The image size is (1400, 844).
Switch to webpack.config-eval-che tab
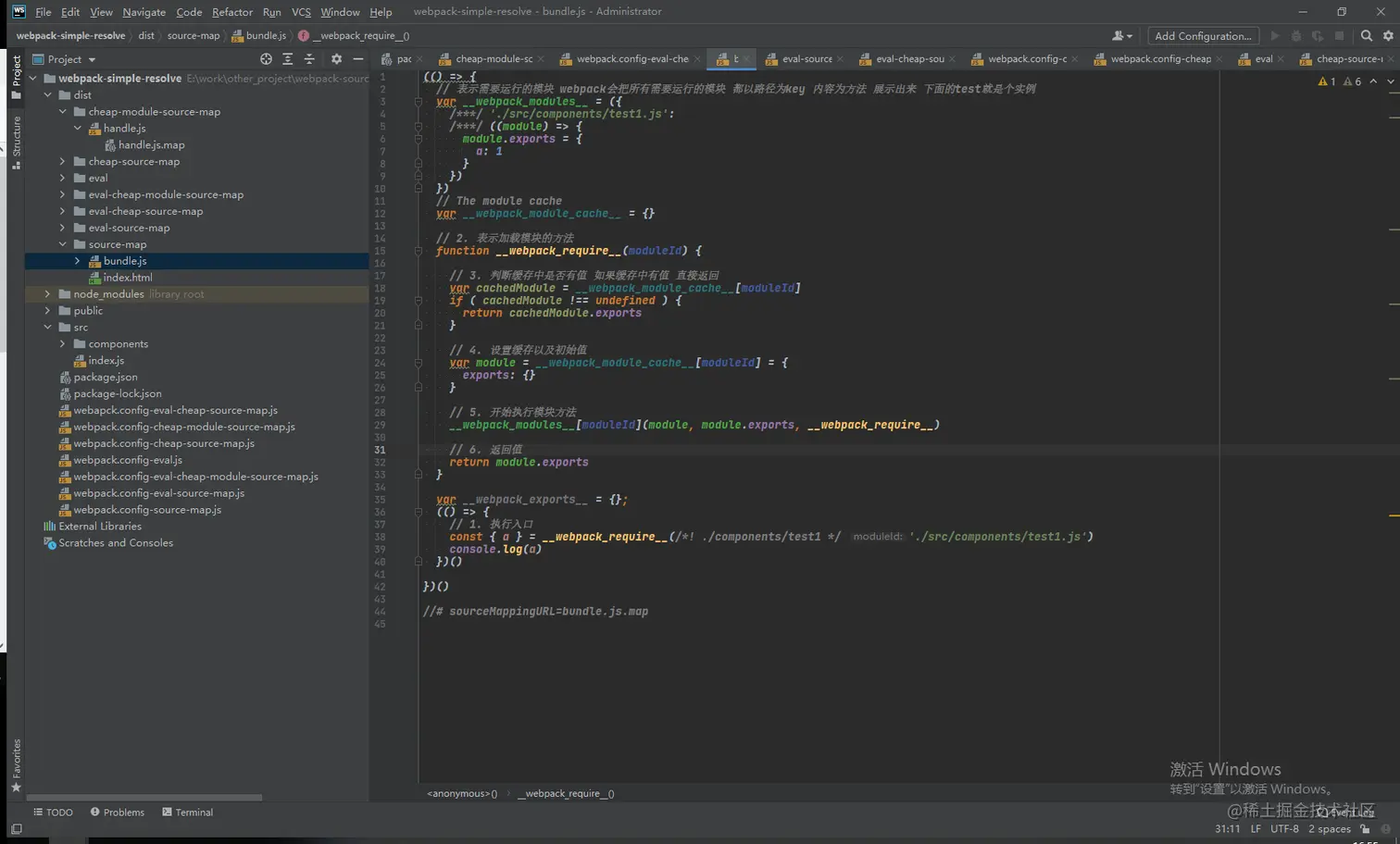click(631, 59)
